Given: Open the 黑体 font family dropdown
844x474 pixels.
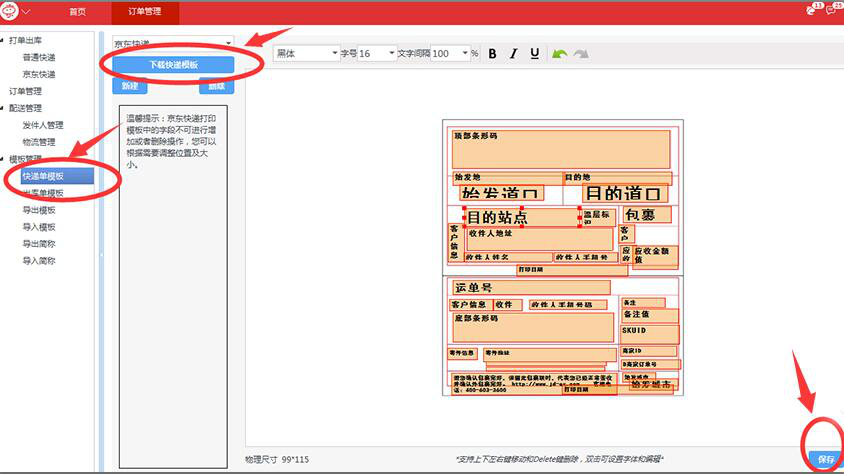Looking at the screenshot, I should [307, 54].
